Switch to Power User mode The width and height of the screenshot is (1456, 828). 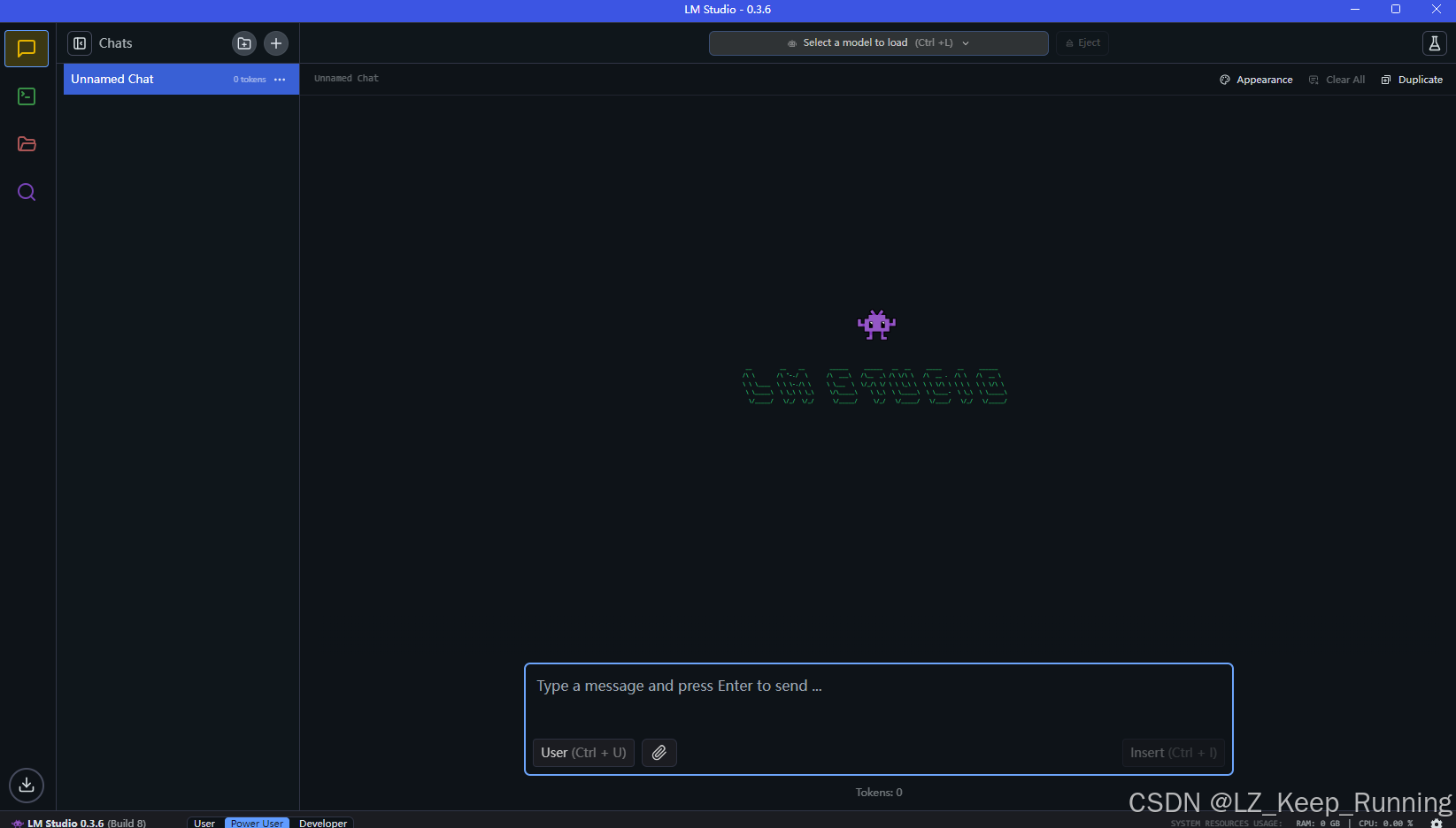(257, 823)
